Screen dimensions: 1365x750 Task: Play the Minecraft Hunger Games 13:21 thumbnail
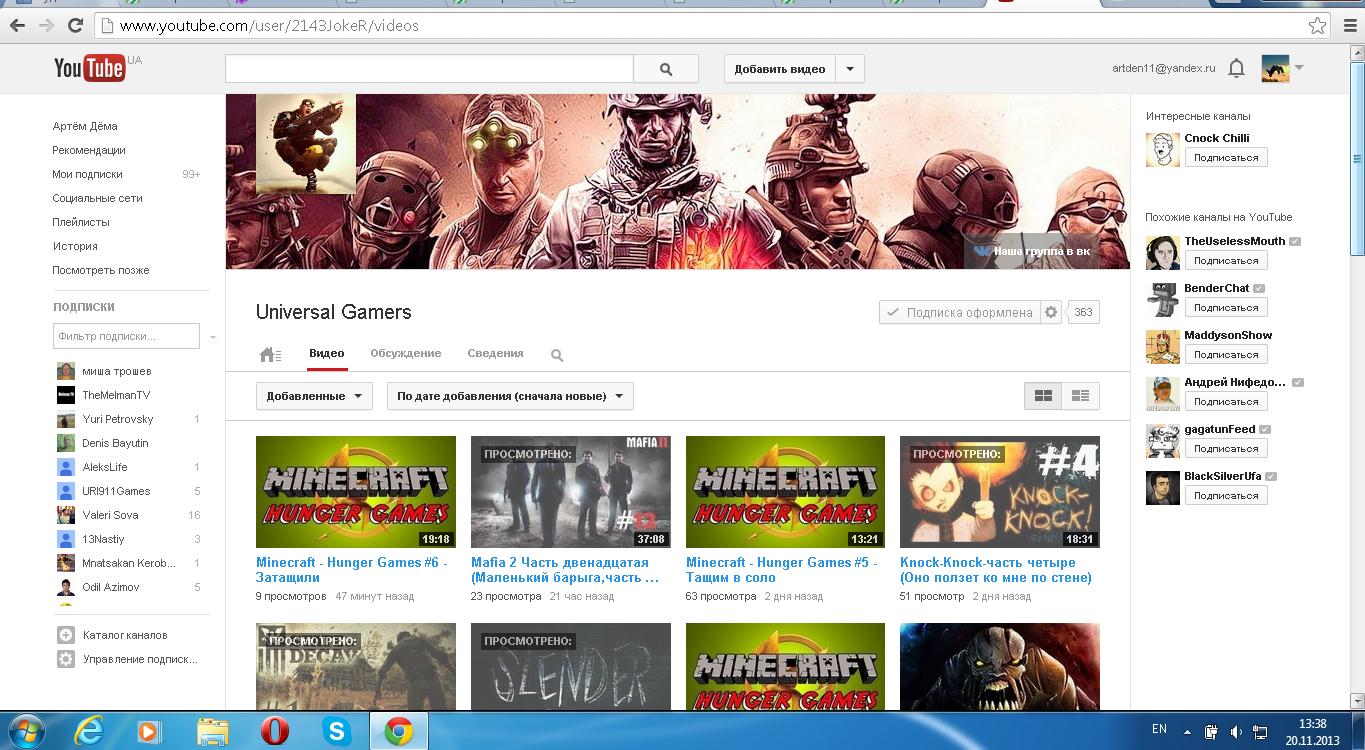point(785,492)
